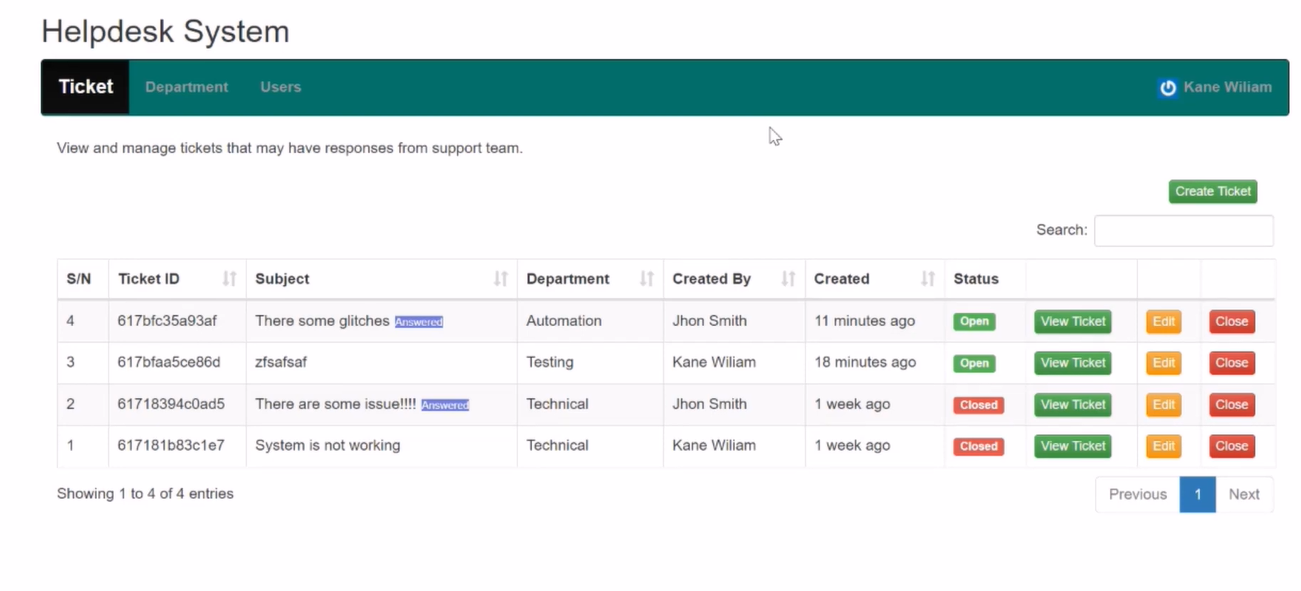Select page 1 in pagination
Image resolution: width=1301 pixels, height=591 pixels.
coord(1198,494)
